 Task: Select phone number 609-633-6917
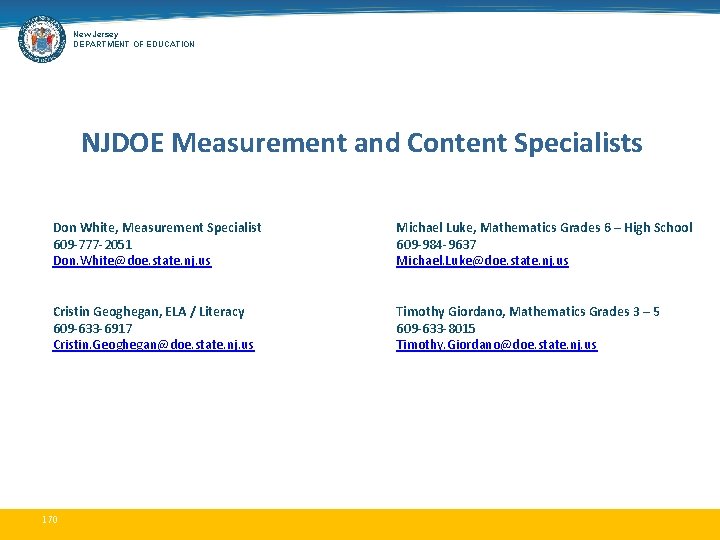click(92, 328)
